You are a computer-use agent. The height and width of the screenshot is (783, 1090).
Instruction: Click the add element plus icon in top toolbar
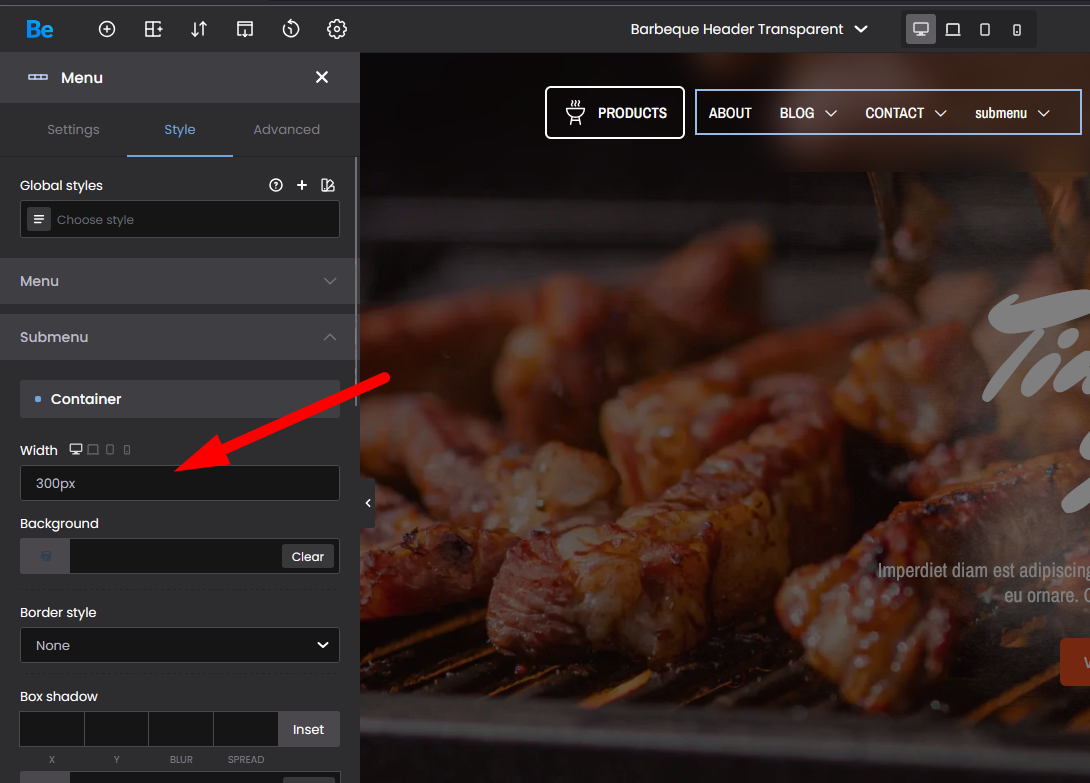(107, 29)
